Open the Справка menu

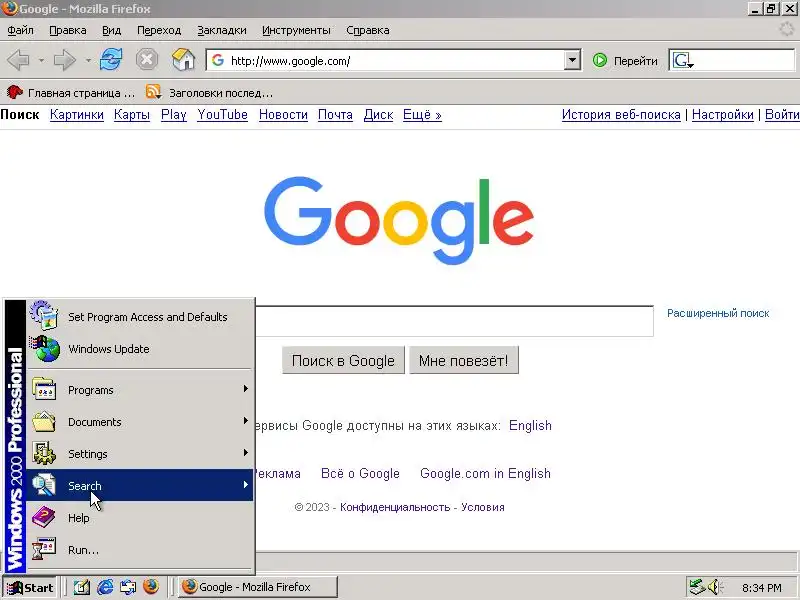tap(367, 30)
